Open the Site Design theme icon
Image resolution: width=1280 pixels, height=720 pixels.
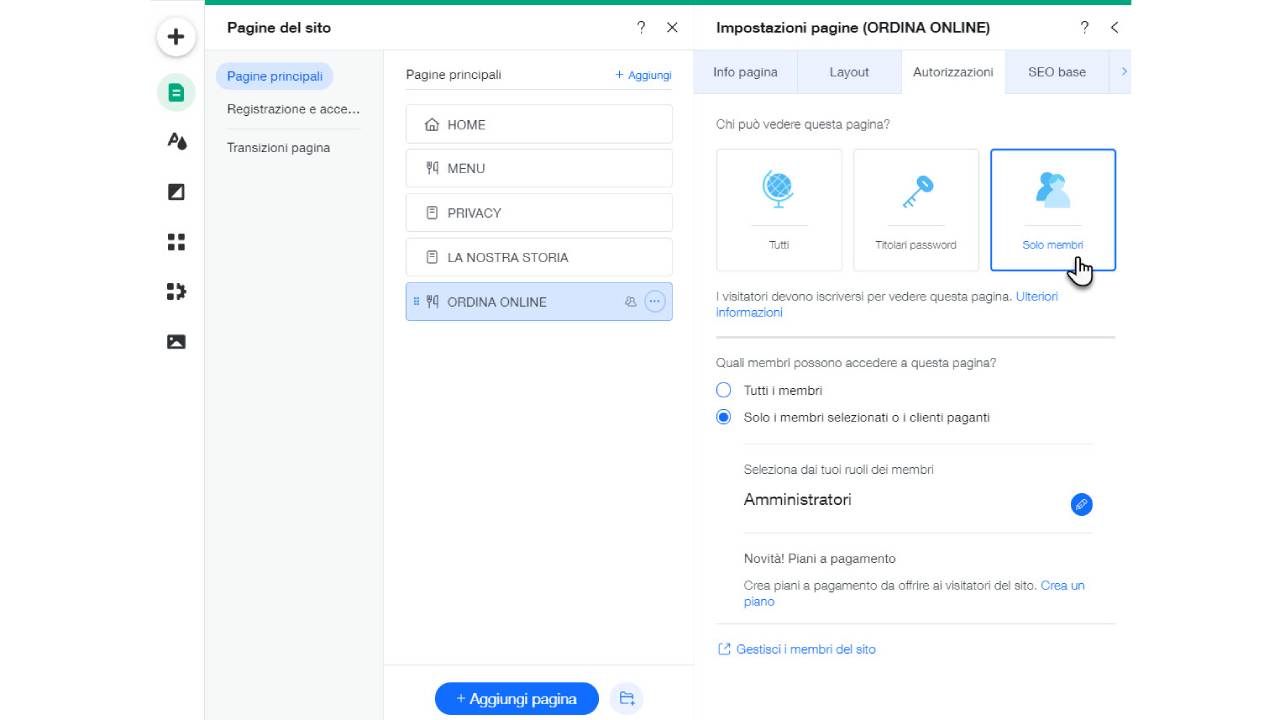[x=176, y=142]
